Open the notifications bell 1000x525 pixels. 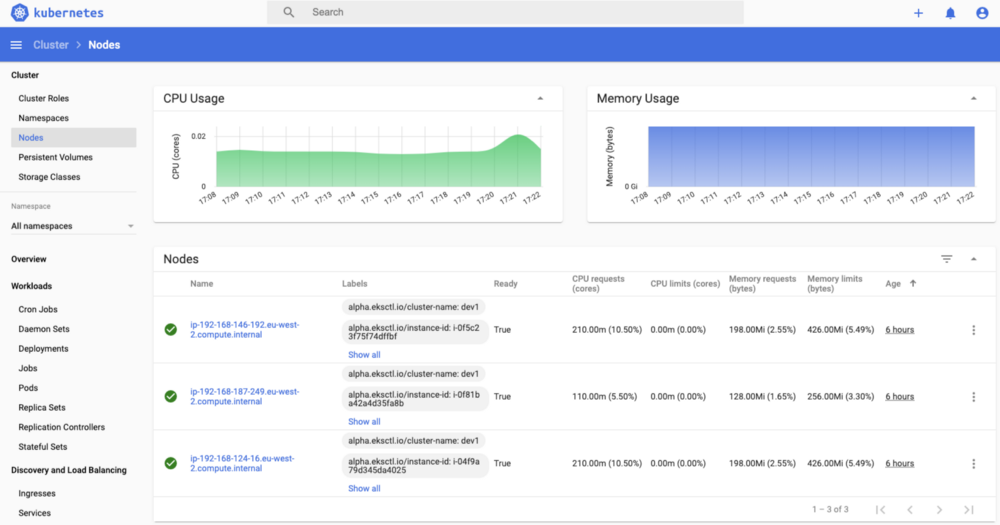tap(950, 13)
